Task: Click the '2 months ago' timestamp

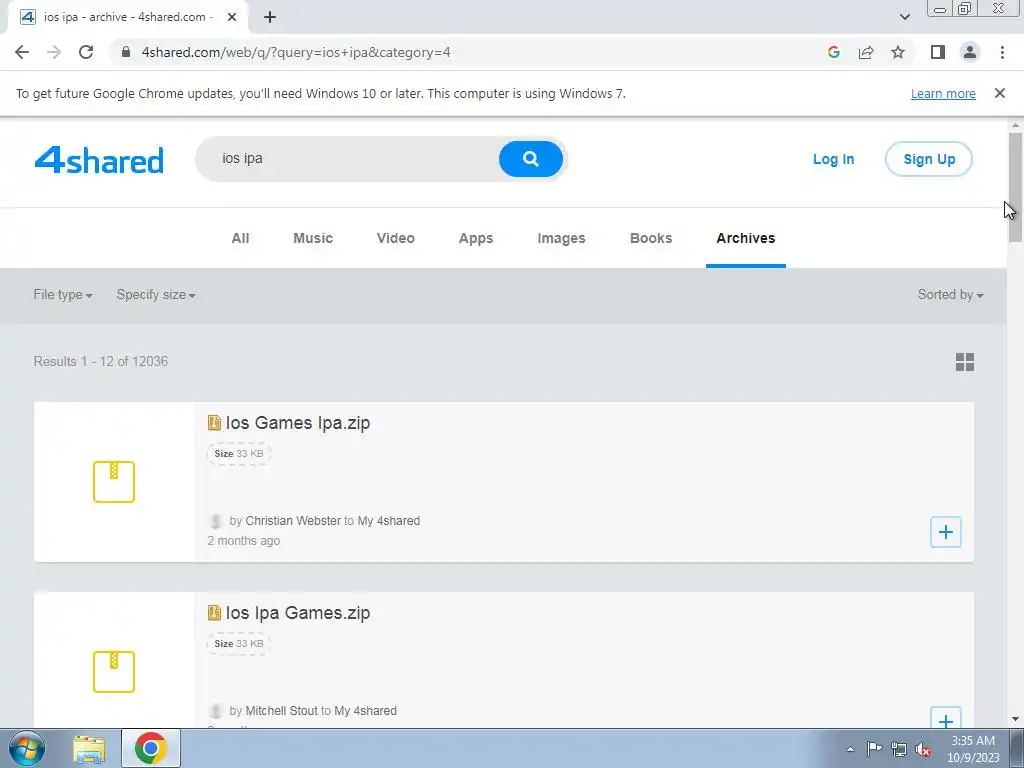Action: 244,541
